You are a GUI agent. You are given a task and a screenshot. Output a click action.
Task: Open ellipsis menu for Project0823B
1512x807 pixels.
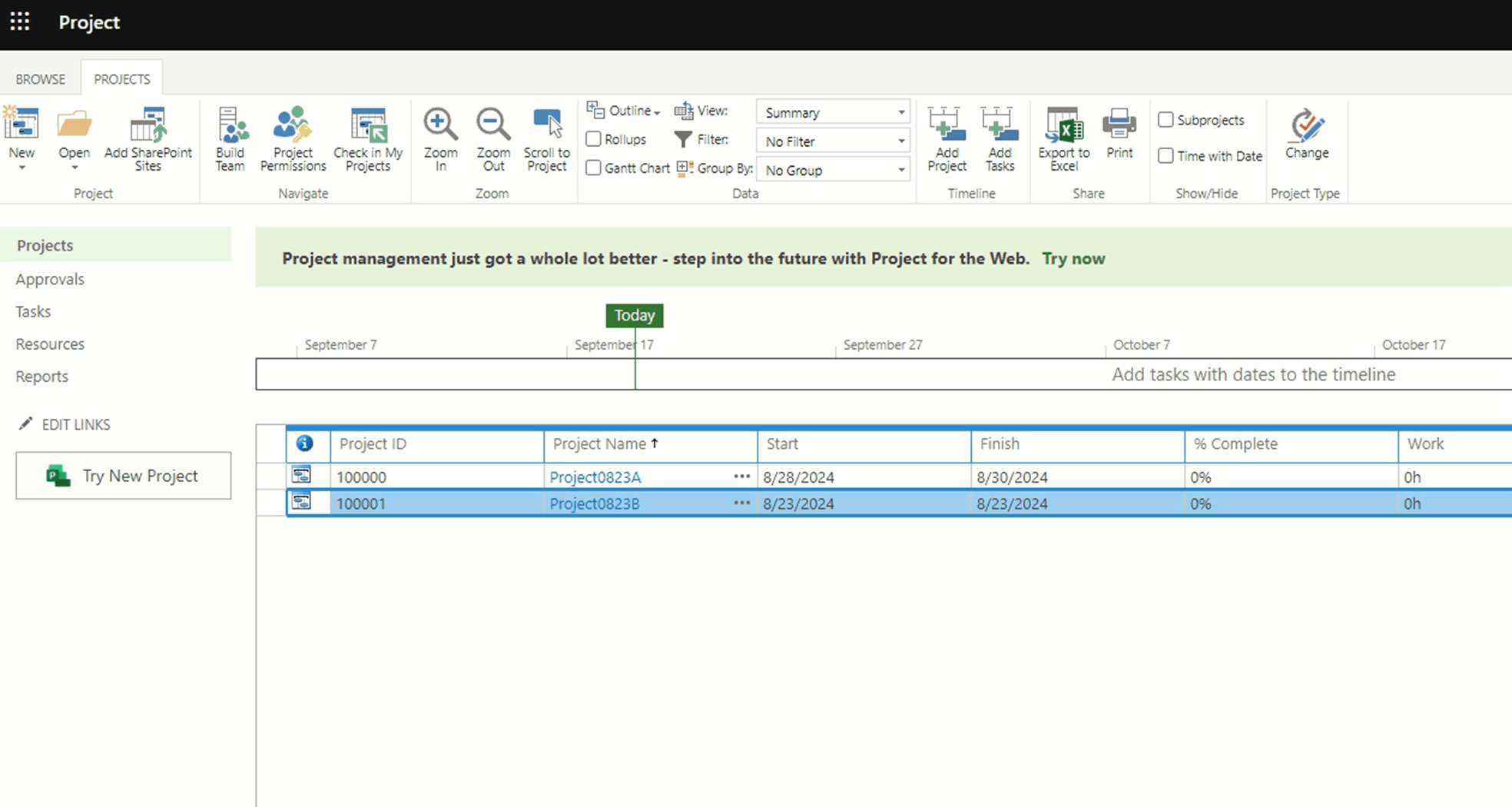pyautogui.click(x=741, y=503)
